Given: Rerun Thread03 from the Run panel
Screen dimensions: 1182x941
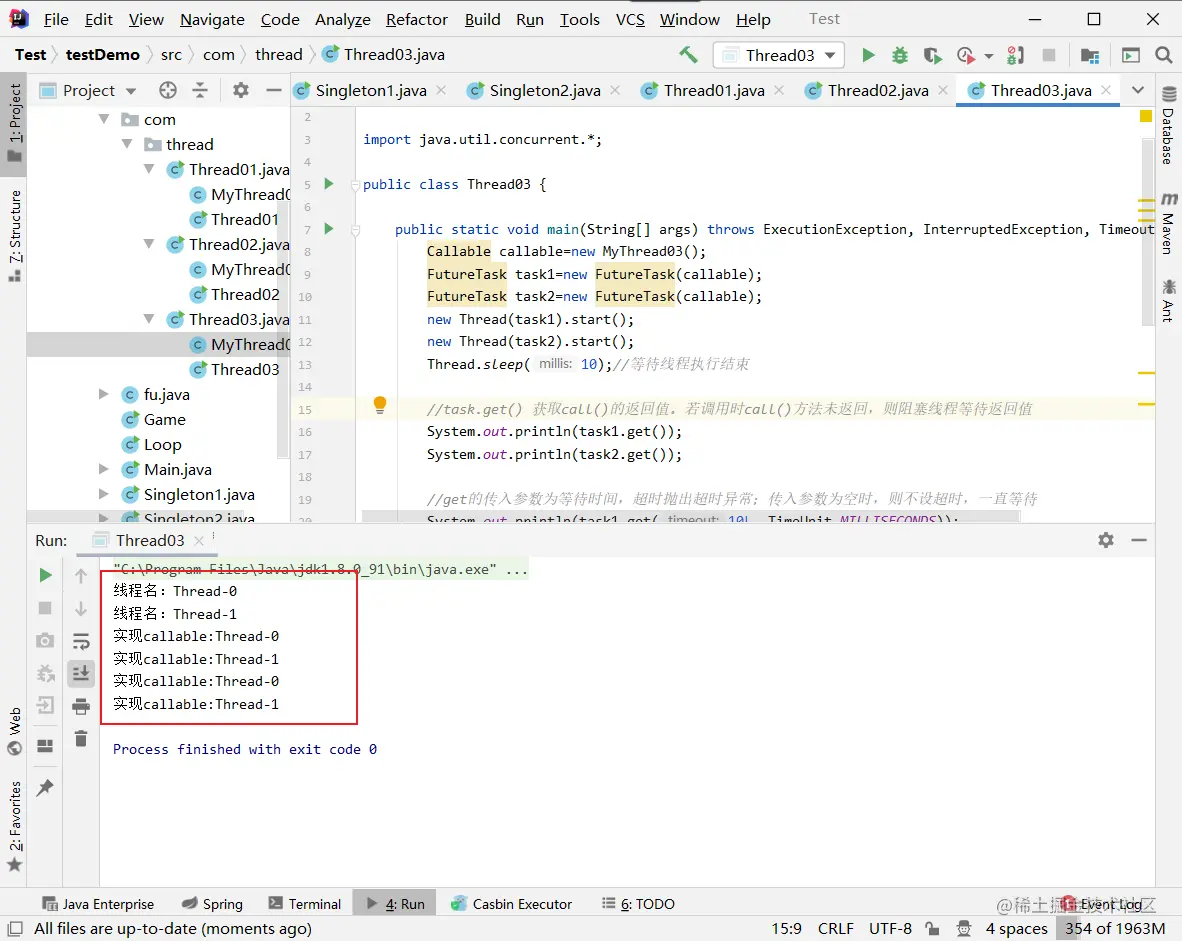Looking at the screenshot, I should pyautogui.click(x=45, y=575).
